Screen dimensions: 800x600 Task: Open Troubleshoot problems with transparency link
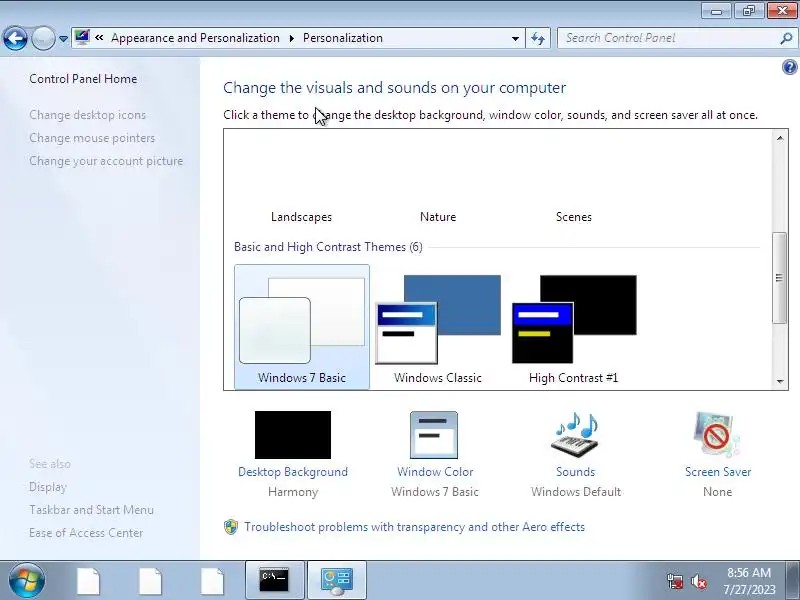coord(414,527)
